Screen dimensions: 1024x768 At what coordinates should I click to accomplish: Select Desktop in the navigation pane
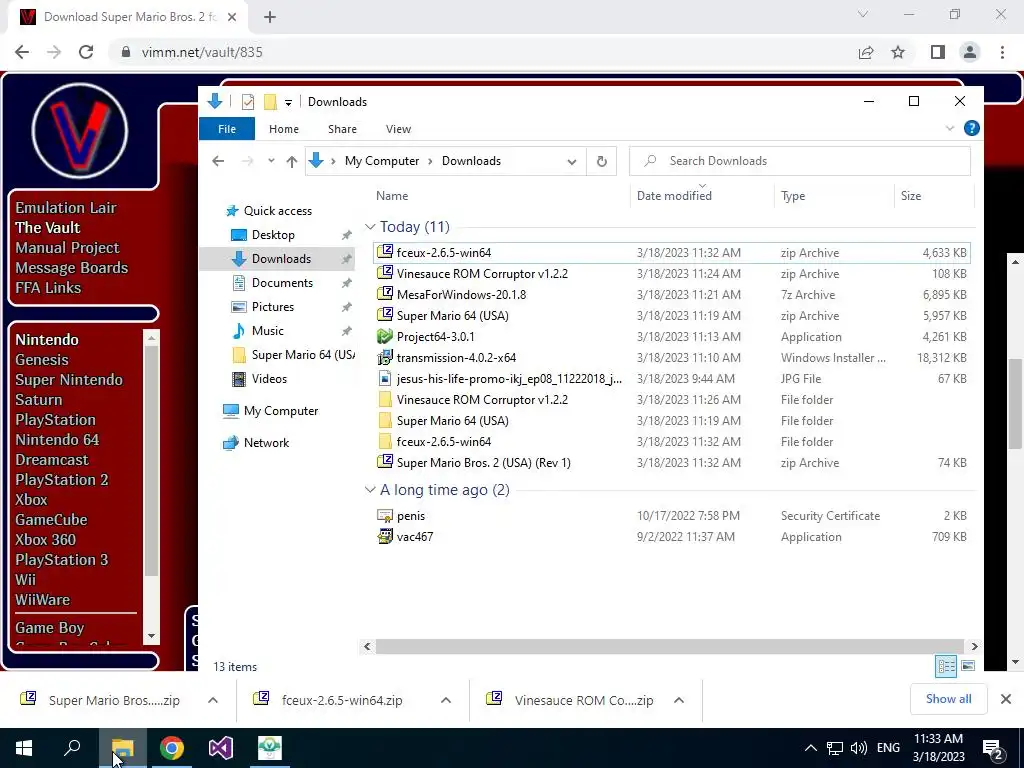coord(273,235)
